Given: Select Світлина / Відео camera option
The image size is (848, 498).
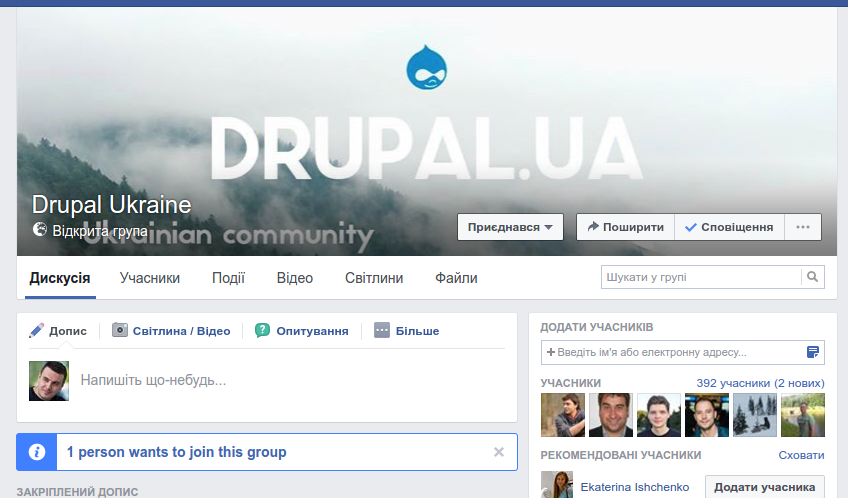Looking at the screenshot, I should 171,331.
